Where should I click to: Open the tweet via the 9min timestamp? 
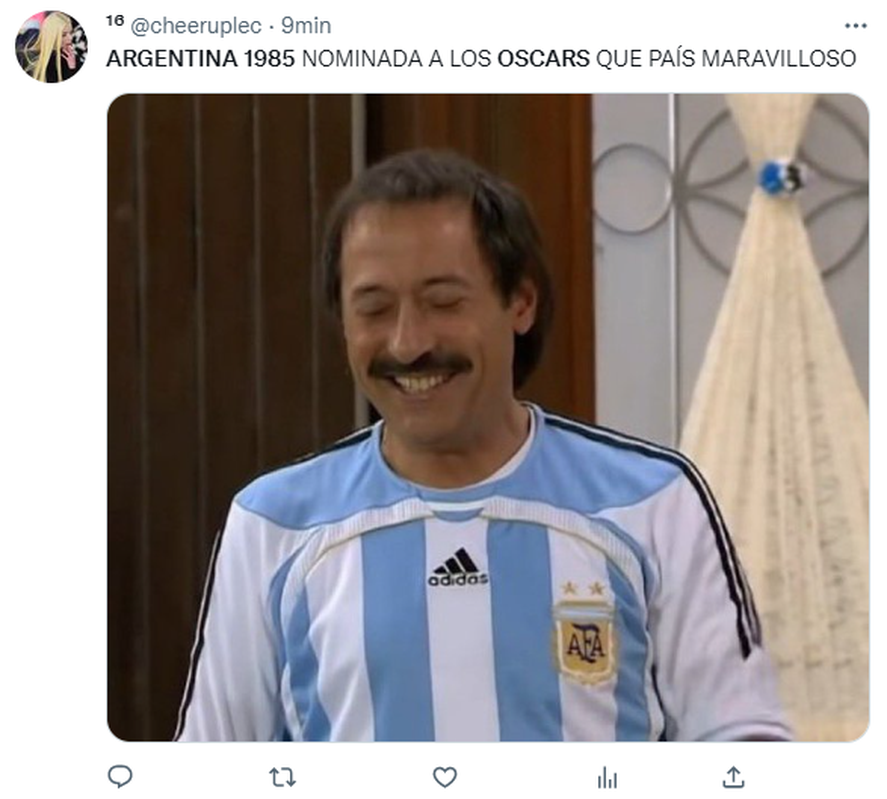306,25
